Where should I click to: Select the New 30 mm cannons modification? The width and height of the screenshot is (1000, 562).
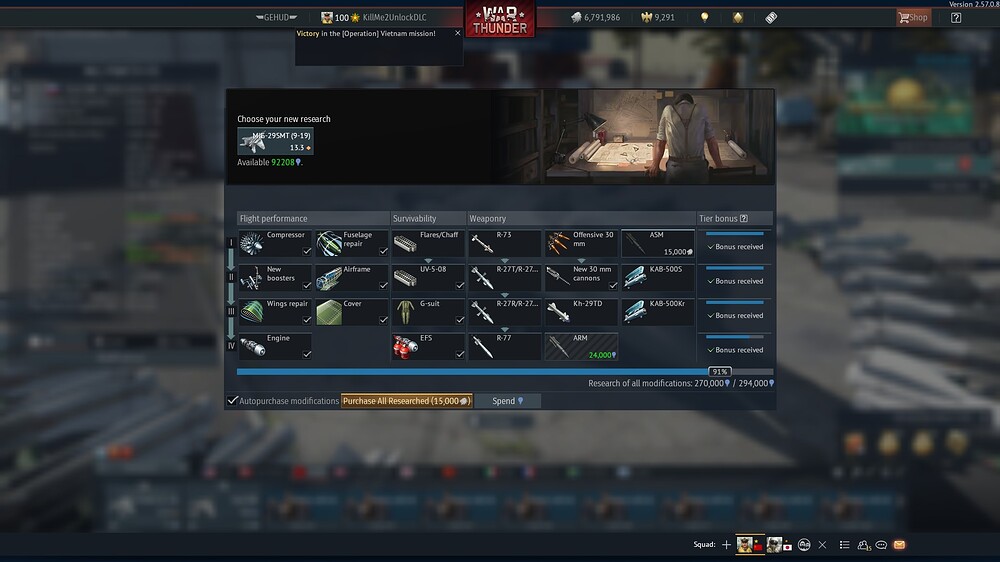[x=581, y=278]
